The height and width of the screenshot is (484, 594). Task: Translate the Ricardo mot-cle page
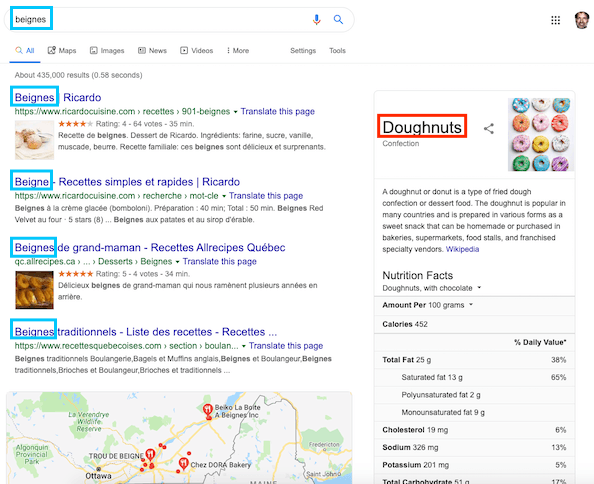click(266, 196)
